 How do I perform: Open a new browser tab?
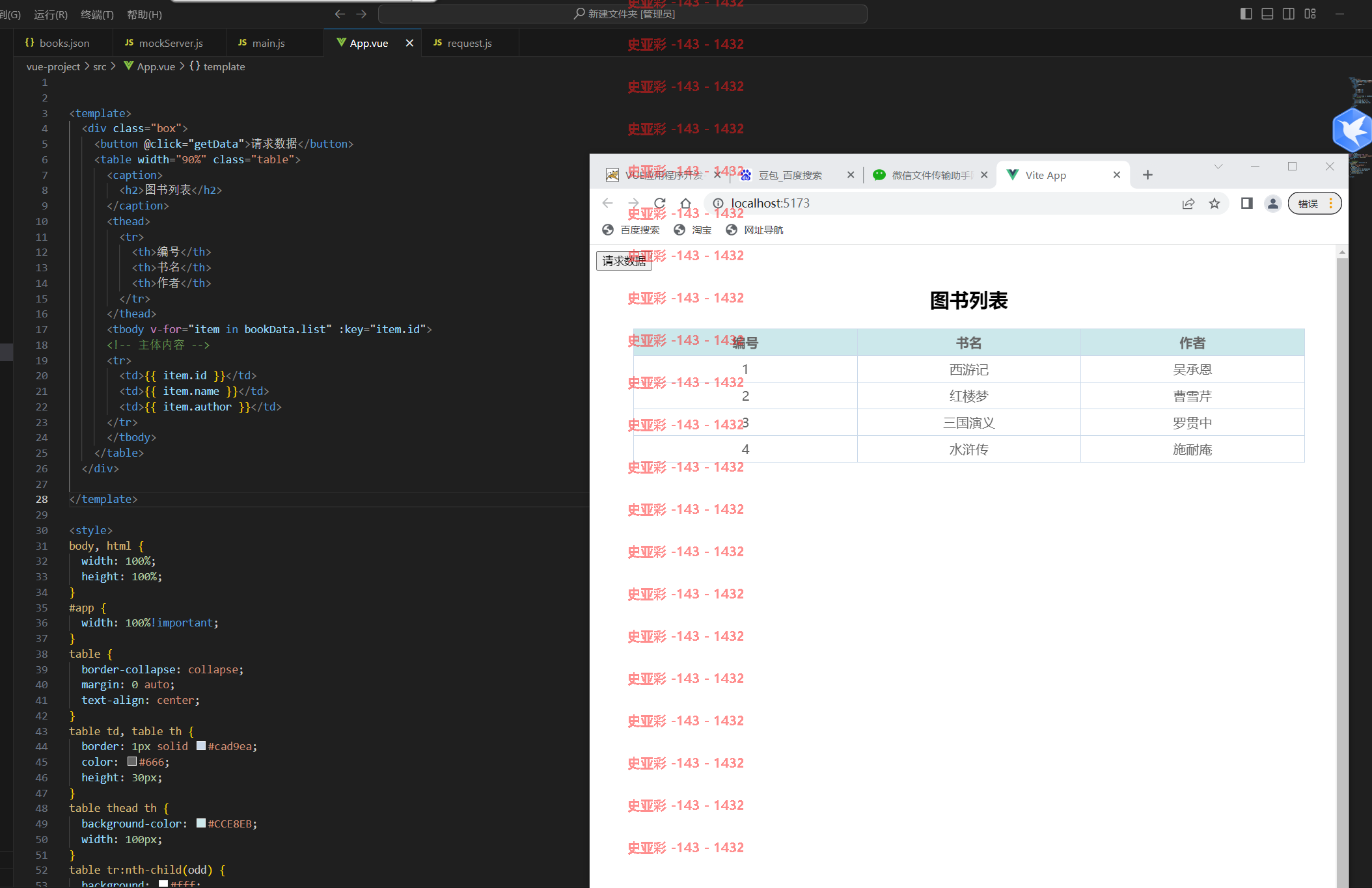pyautogui.click(x=1147, y=174)
